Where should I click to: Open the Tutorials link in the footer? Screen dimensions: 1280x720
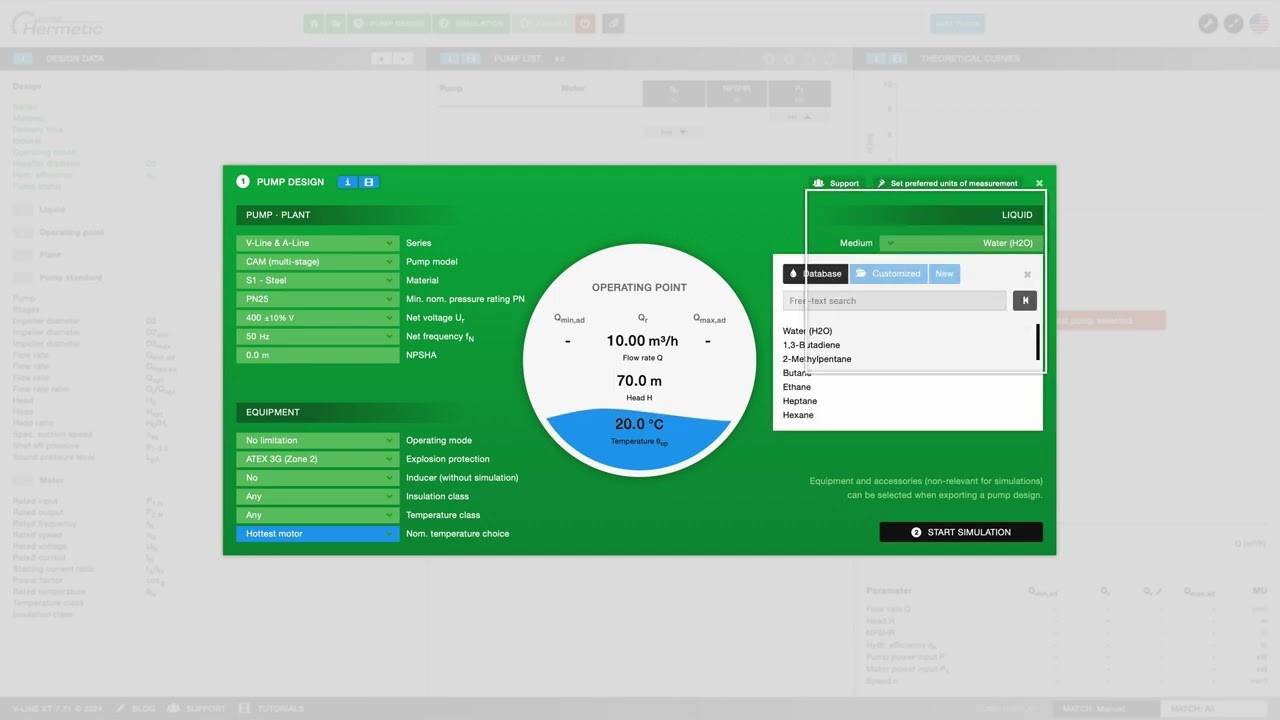(272, 709)
